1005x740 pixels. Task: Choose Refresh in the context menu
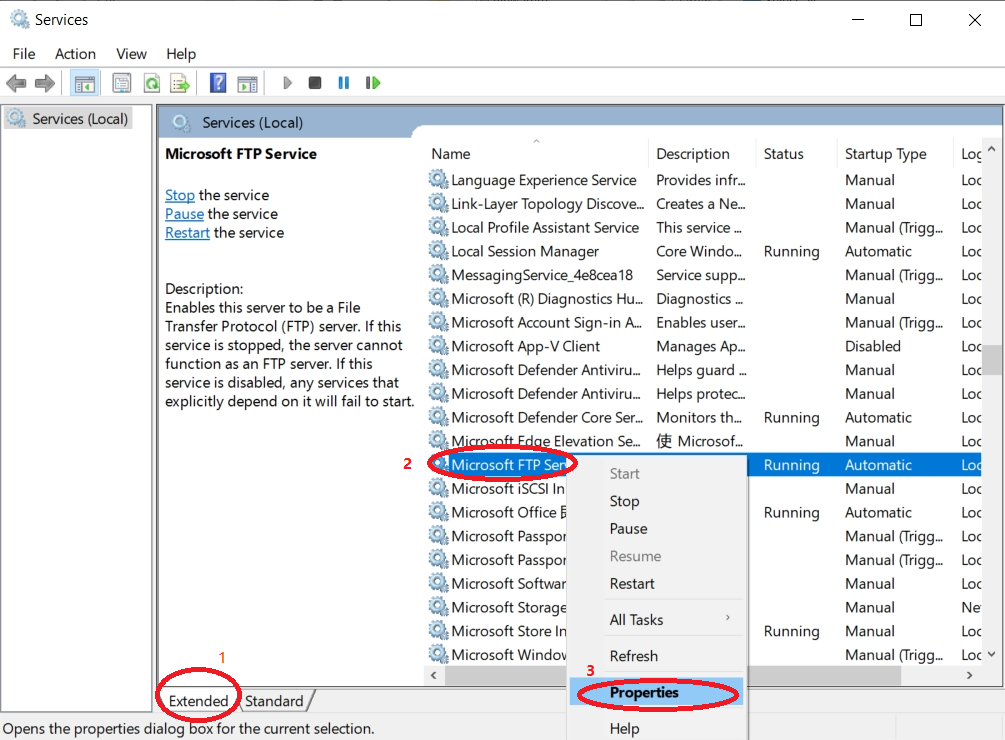tap(657, 656)
